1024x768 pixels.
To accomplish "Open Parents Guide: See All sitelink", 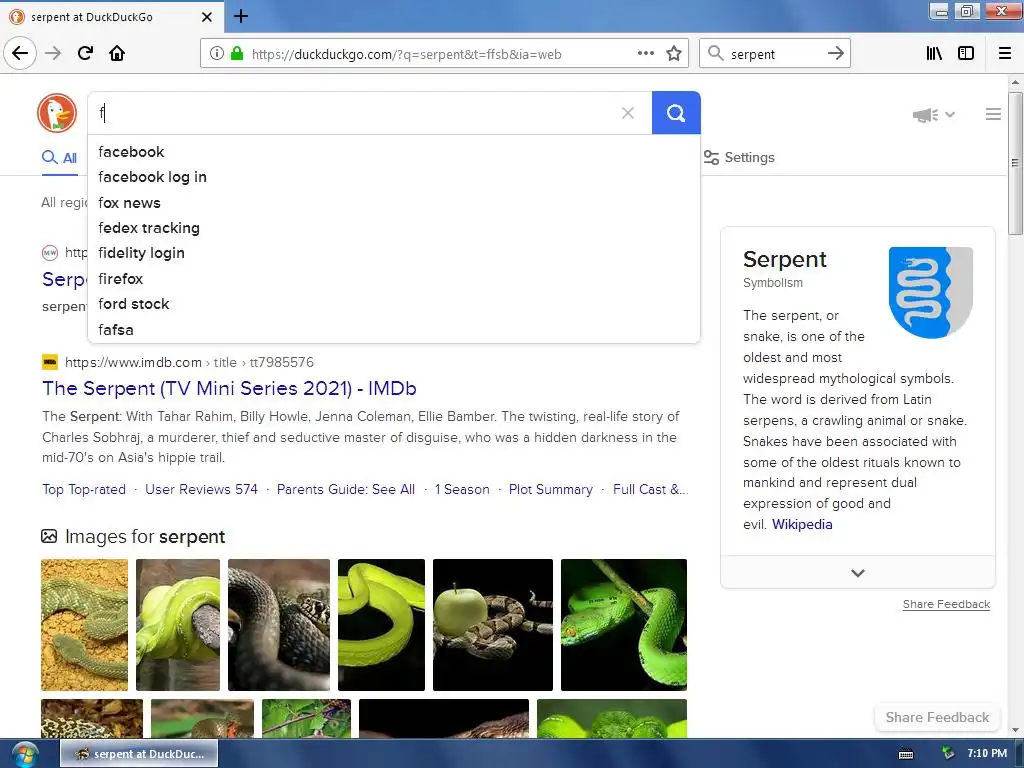I will coord(345,489).
